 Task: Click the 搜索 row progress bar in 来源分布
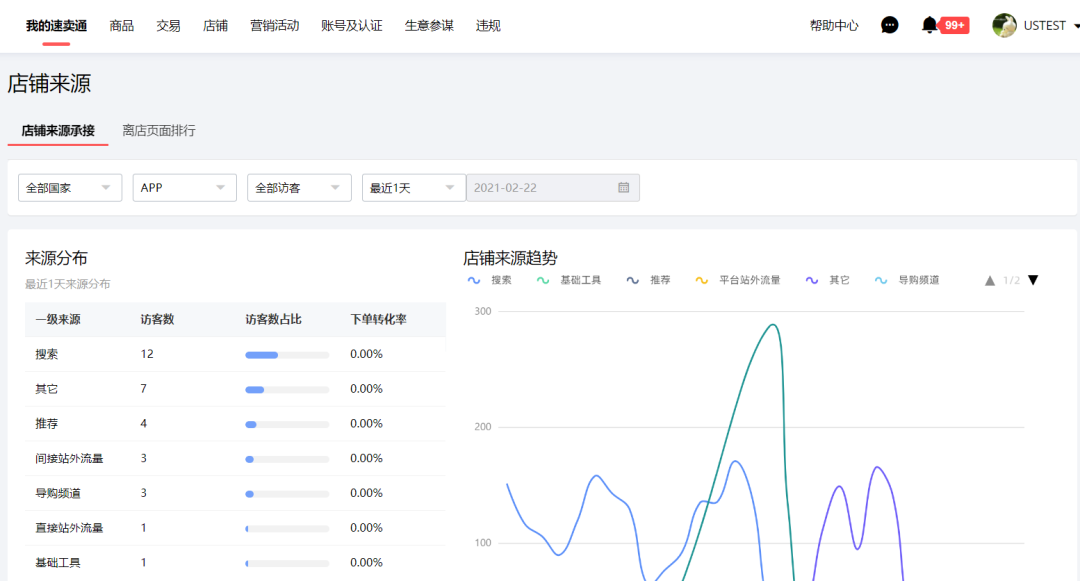[x=287, y=354]
